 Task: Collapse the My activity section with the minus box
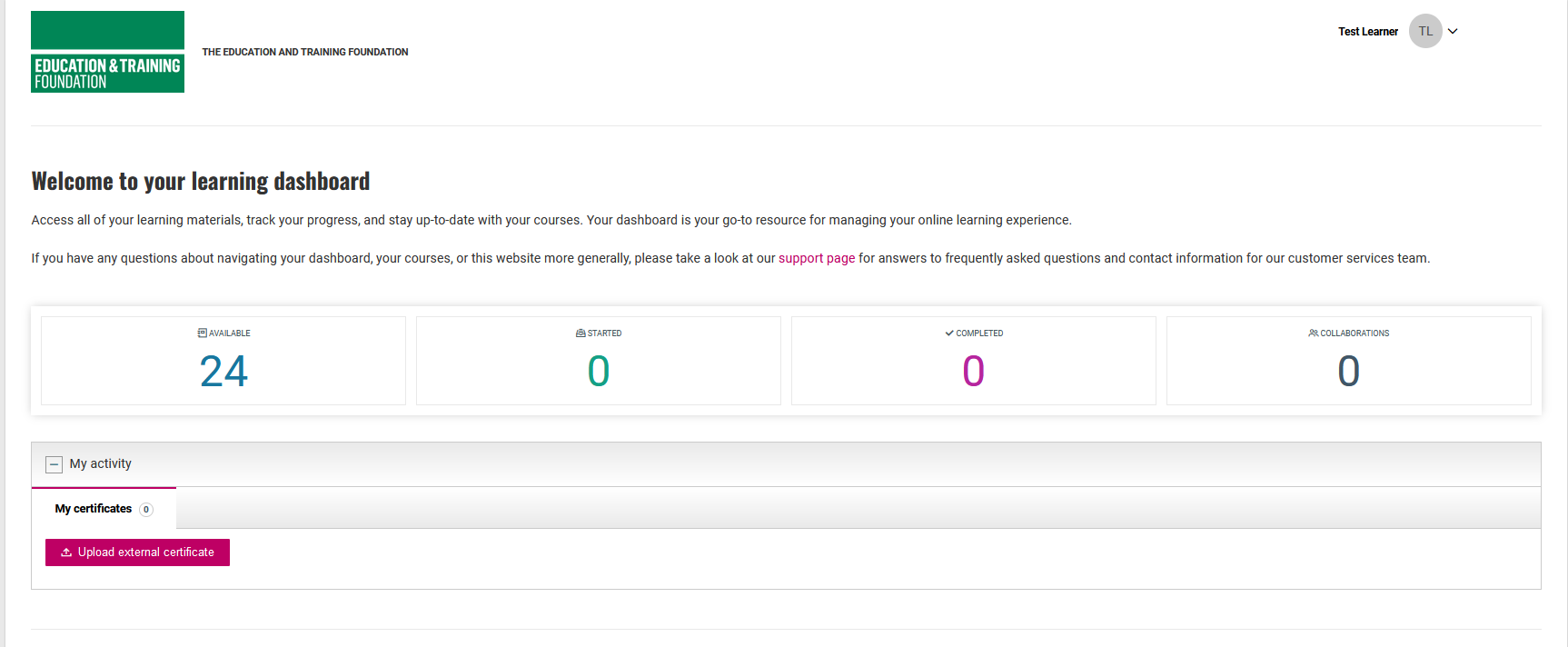[54, 464]
